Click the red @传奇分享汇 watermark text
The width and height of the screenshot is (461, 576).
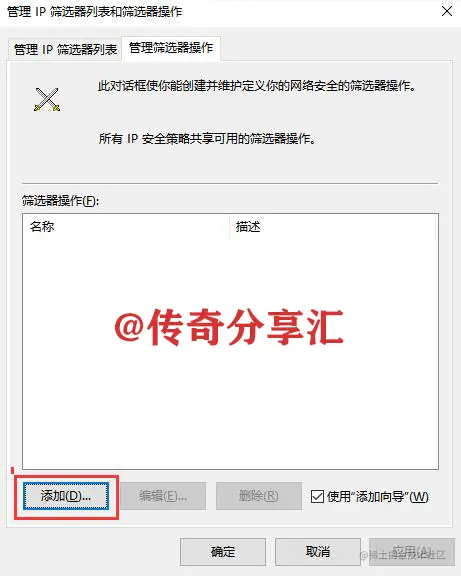[x=229, y=327]
